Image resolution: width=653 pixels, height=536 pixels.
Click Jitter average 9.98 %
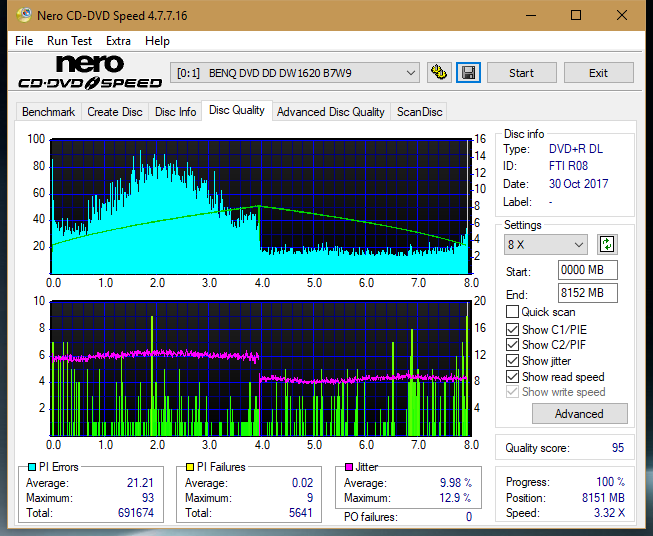coord(456,483)
